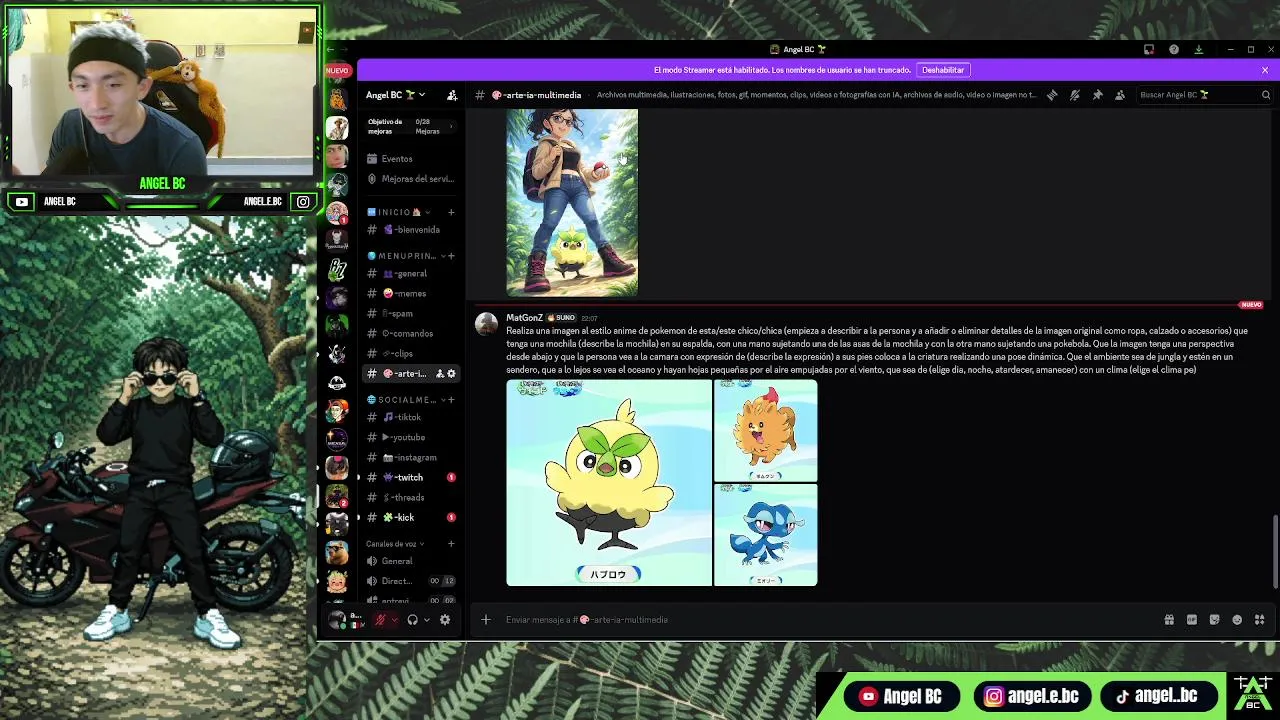Viewport: 1280px width, 720px height.
Task: Open the general text channel
Action: point(410,274)
